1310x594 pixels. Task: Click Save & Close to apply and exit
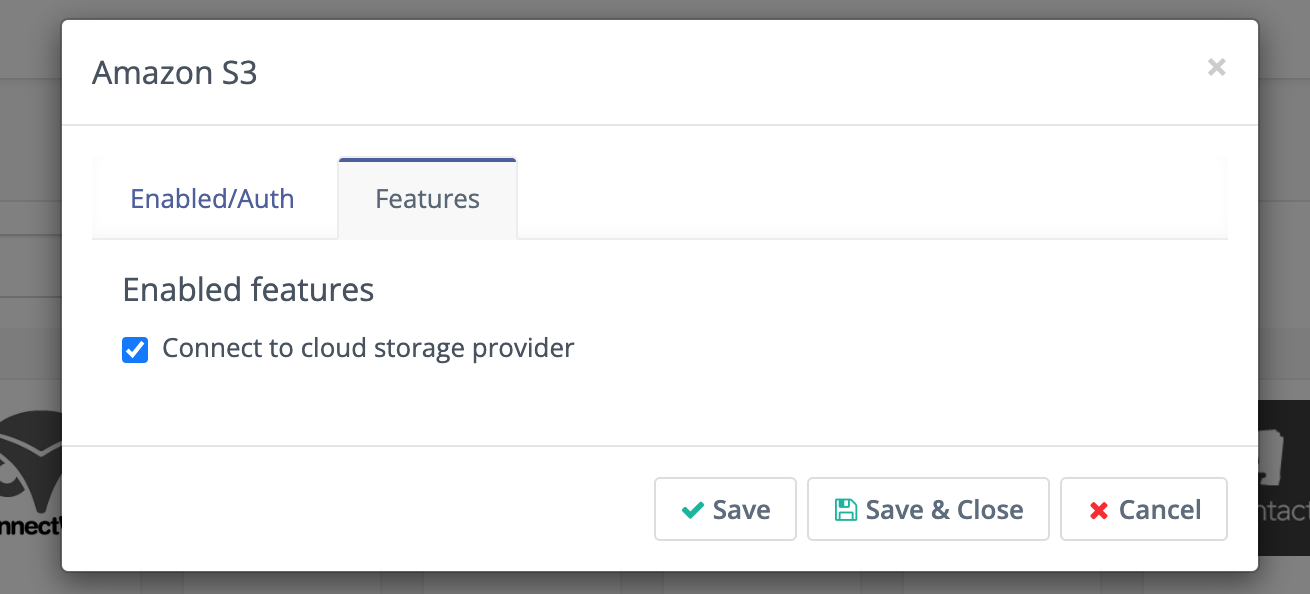[x=927, y=509]
